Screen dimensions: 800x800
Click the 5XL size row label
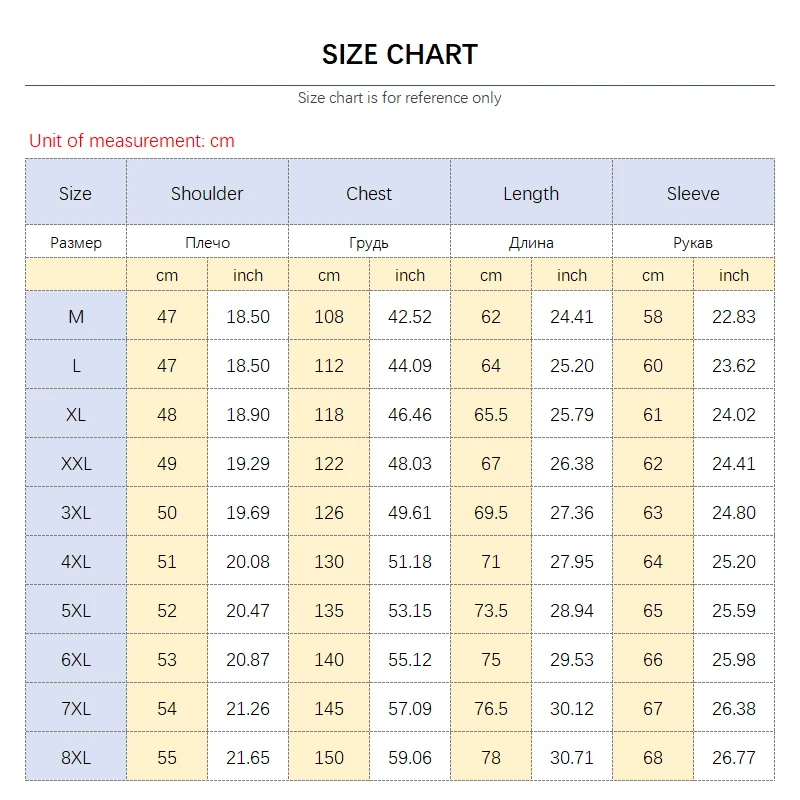pyautogui.click(x=75, y=611)
